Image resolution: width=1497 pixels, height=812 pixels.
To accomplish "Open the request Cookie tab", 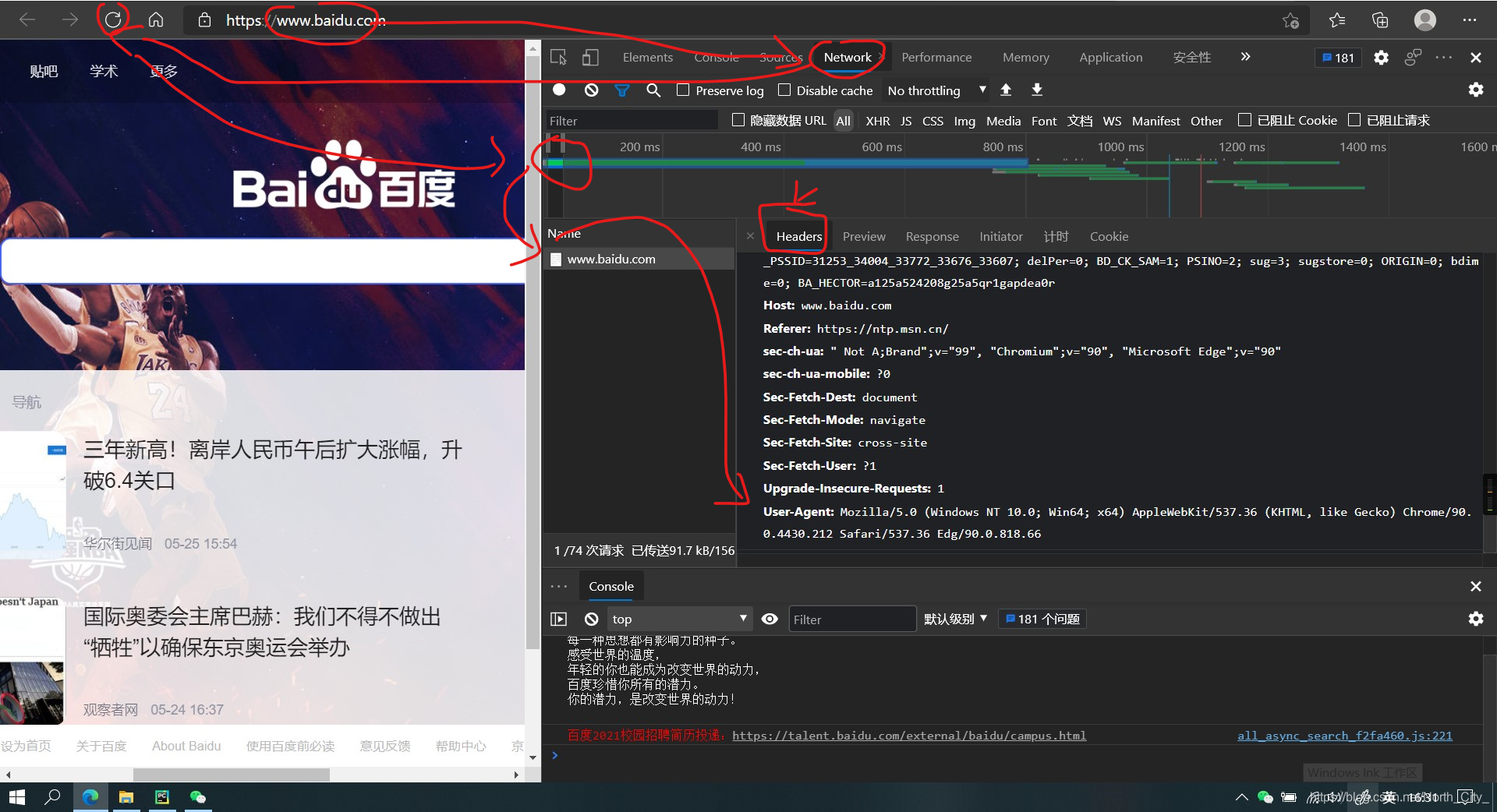I will click(x=1109, y=236).
